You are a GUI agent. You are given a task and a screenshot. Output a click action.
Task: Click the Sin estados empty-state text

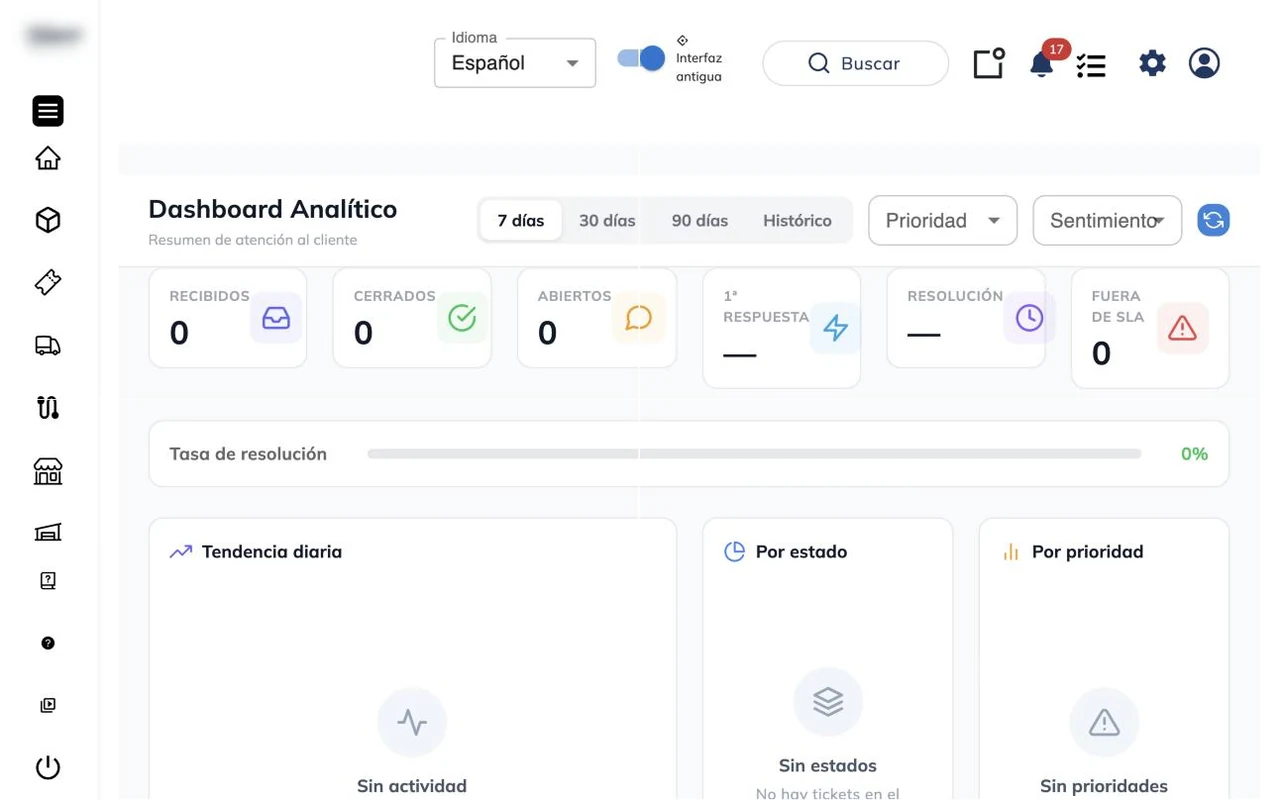(x=828, y=766)
